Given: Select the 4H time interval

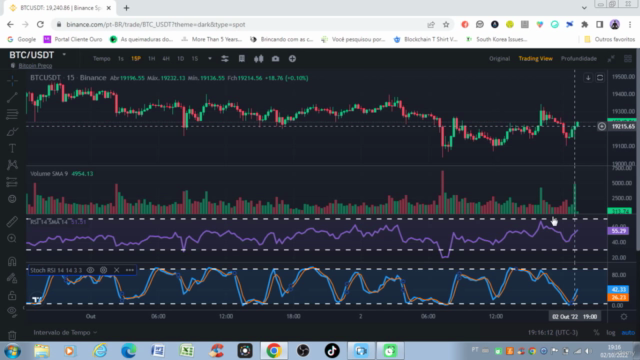Looking at the screenshot, I should coord(166,59).
